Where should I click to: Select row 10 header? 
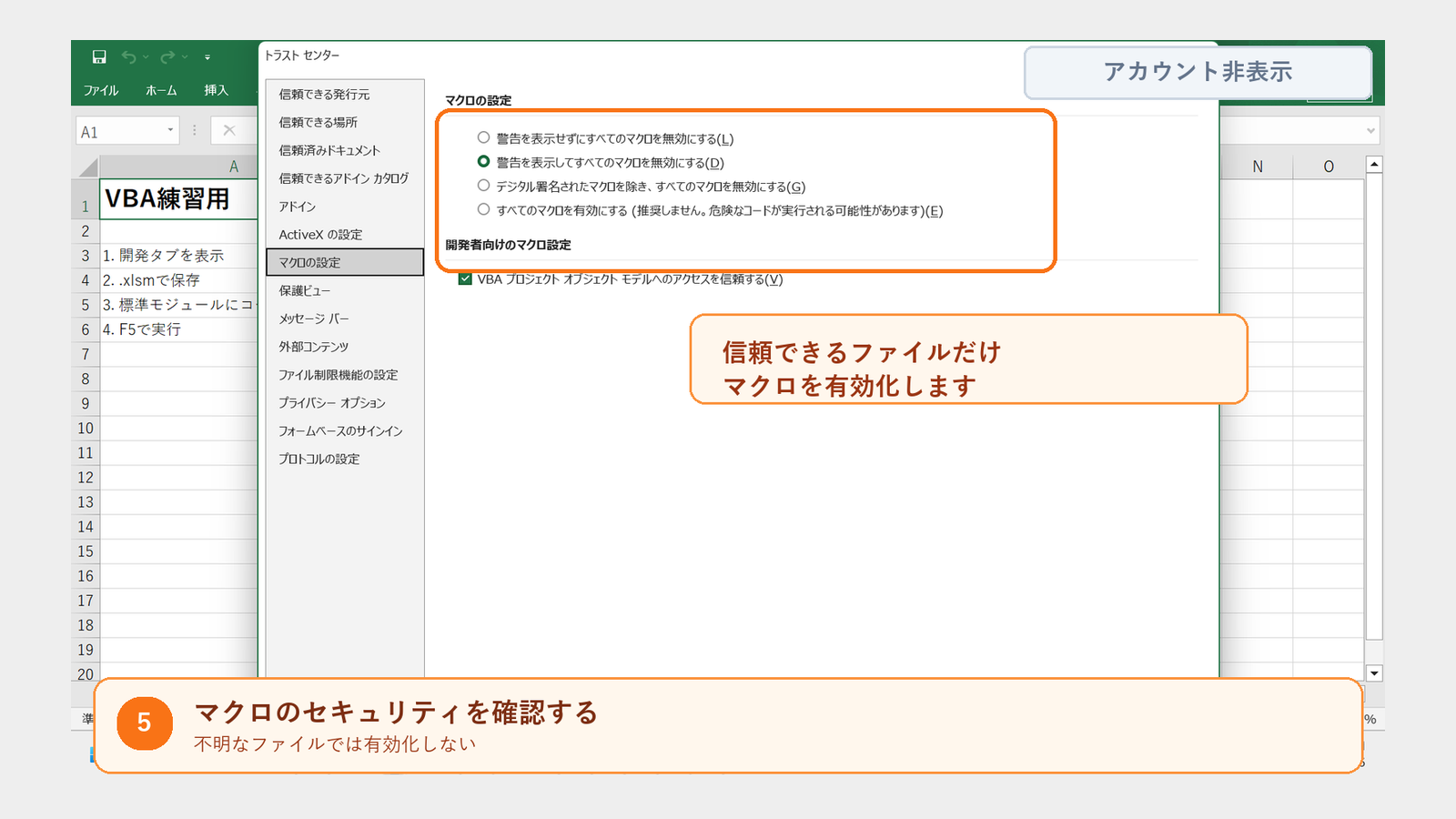(86, 429)
